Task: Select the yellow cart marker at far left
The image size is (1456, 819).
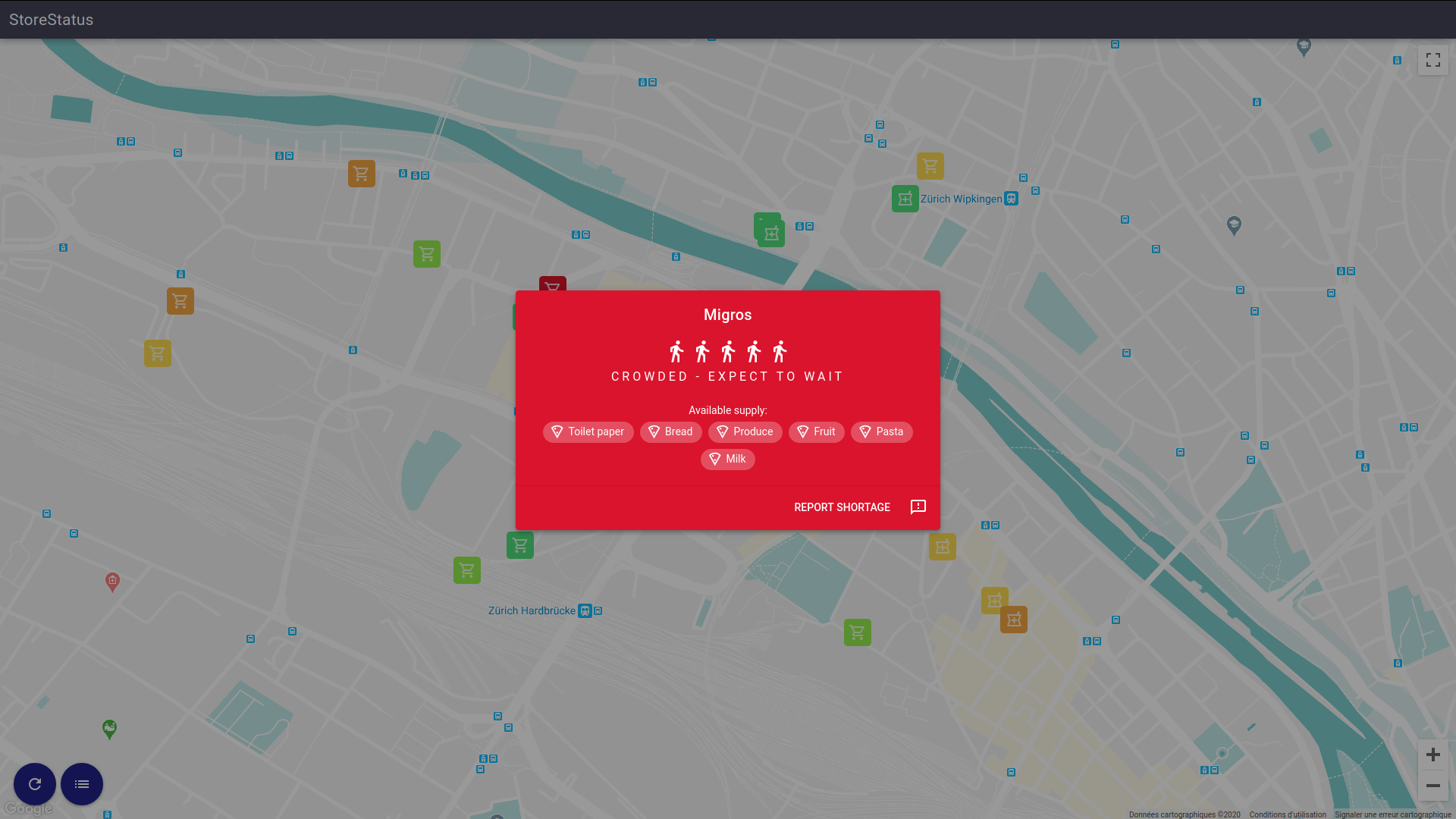Action: pyautogui.click(x=158, y=353)
